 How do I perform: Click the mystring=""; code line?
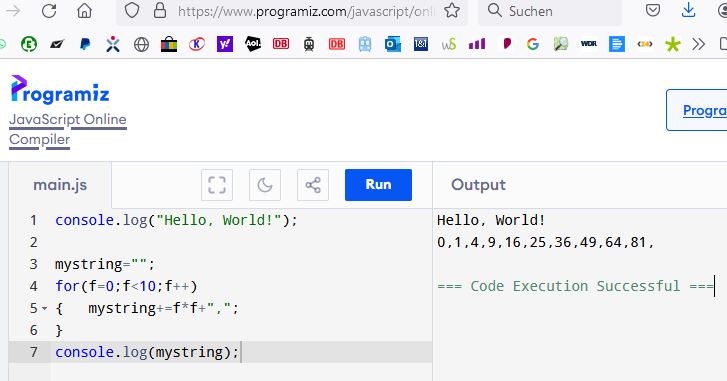coord(105,264)
